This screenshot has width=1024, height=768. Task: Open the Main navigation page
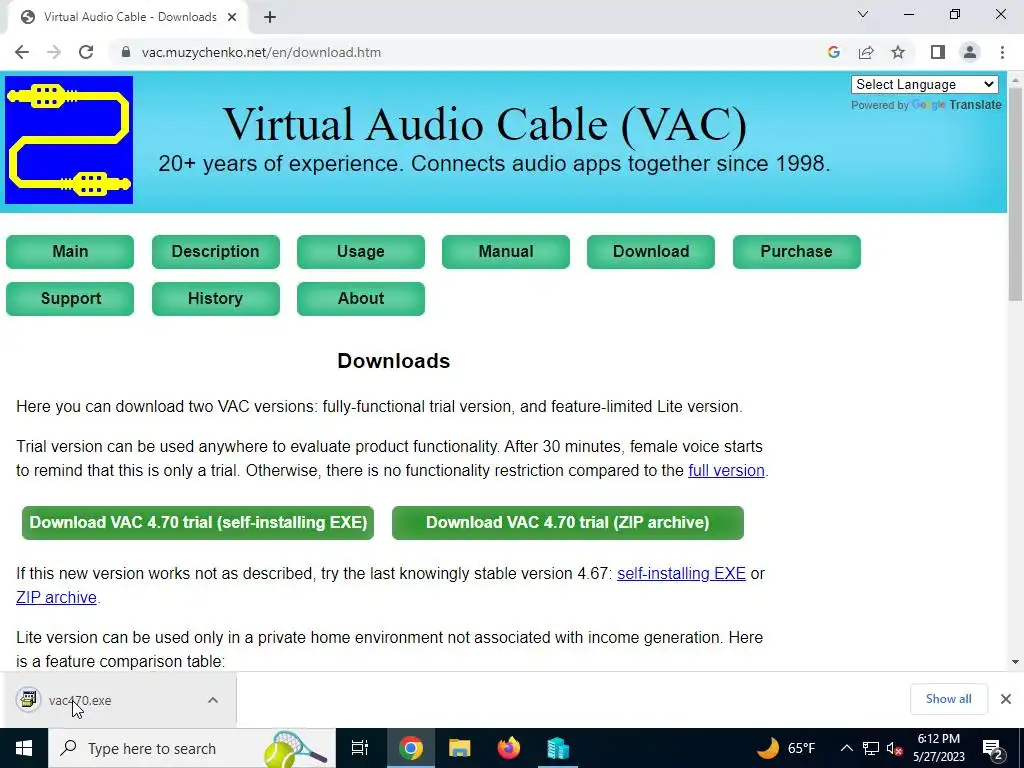click(70, 251)
